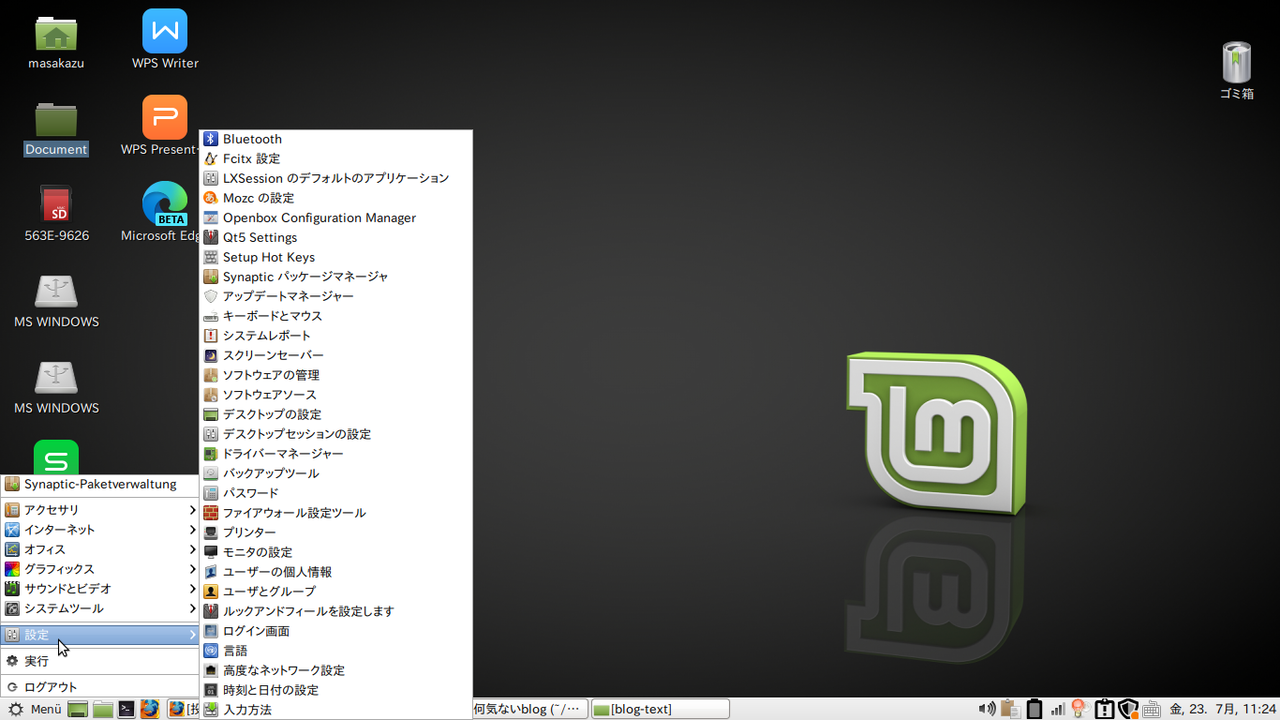1280x720 pixels.
Task: Open Mozc の設定 entry
Action: click(336, 198)
